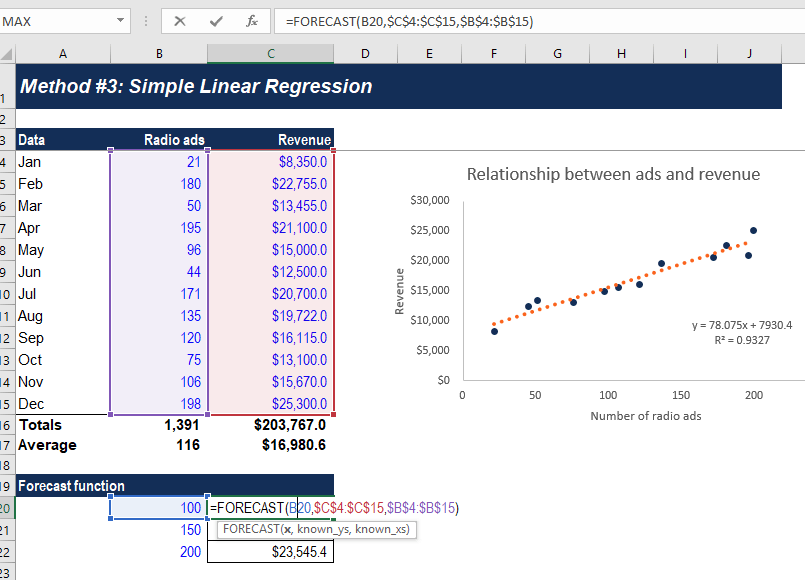805x580 pixels.
Task: Select column header B
Action: coord(158,54)
